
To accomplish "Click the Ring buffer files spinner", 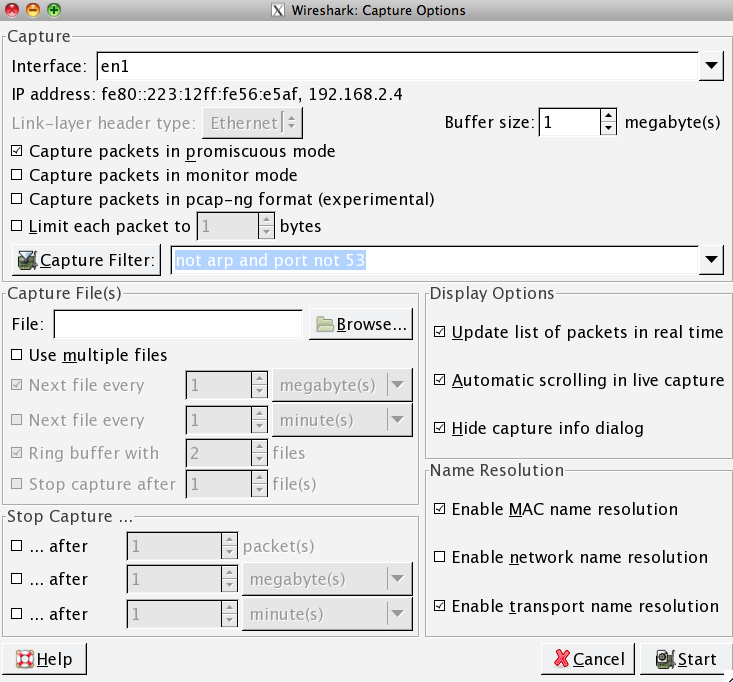I will coord(259,453).
